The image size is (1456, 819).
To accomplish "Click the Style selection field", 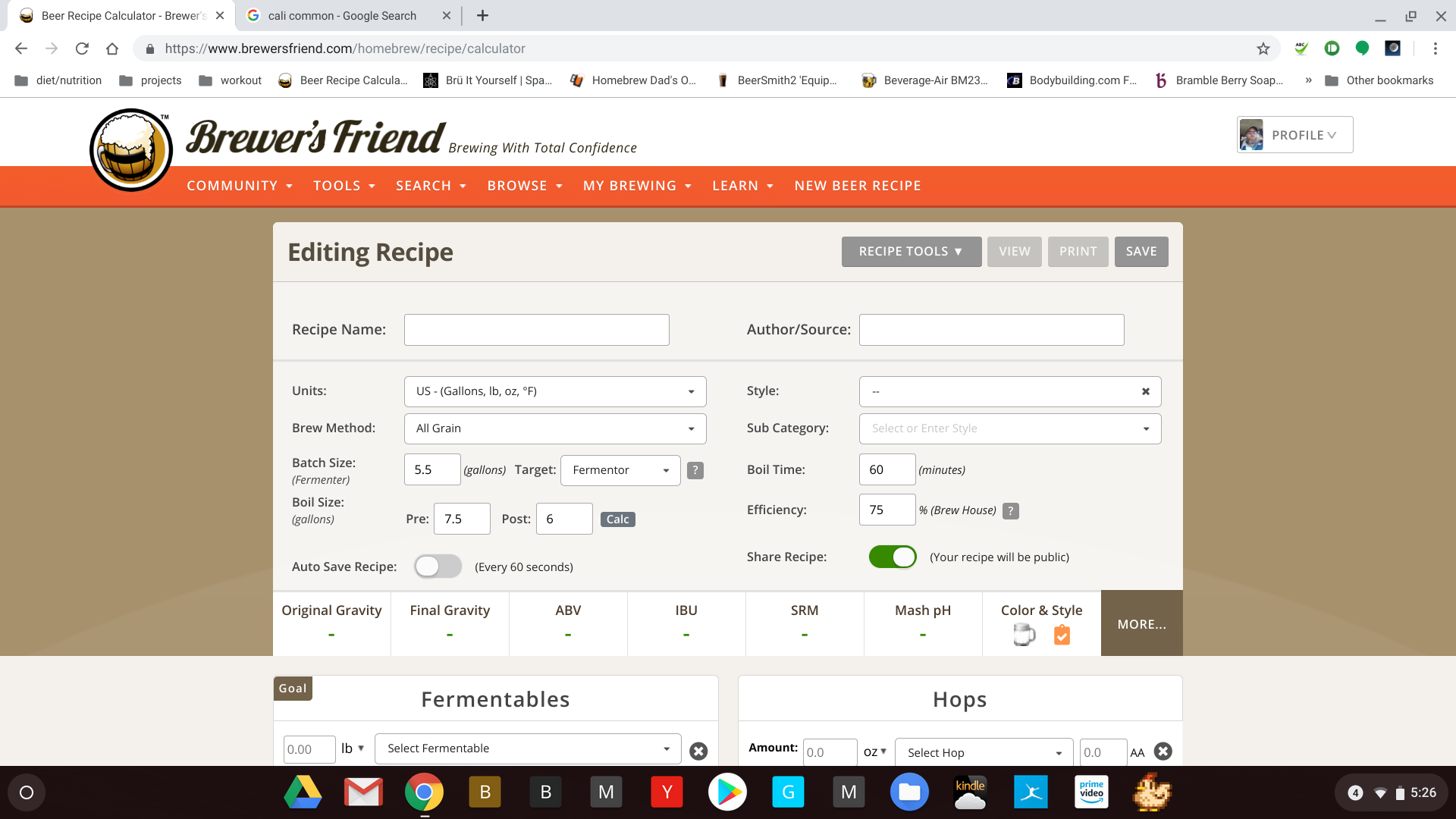I will (1010, 391).
